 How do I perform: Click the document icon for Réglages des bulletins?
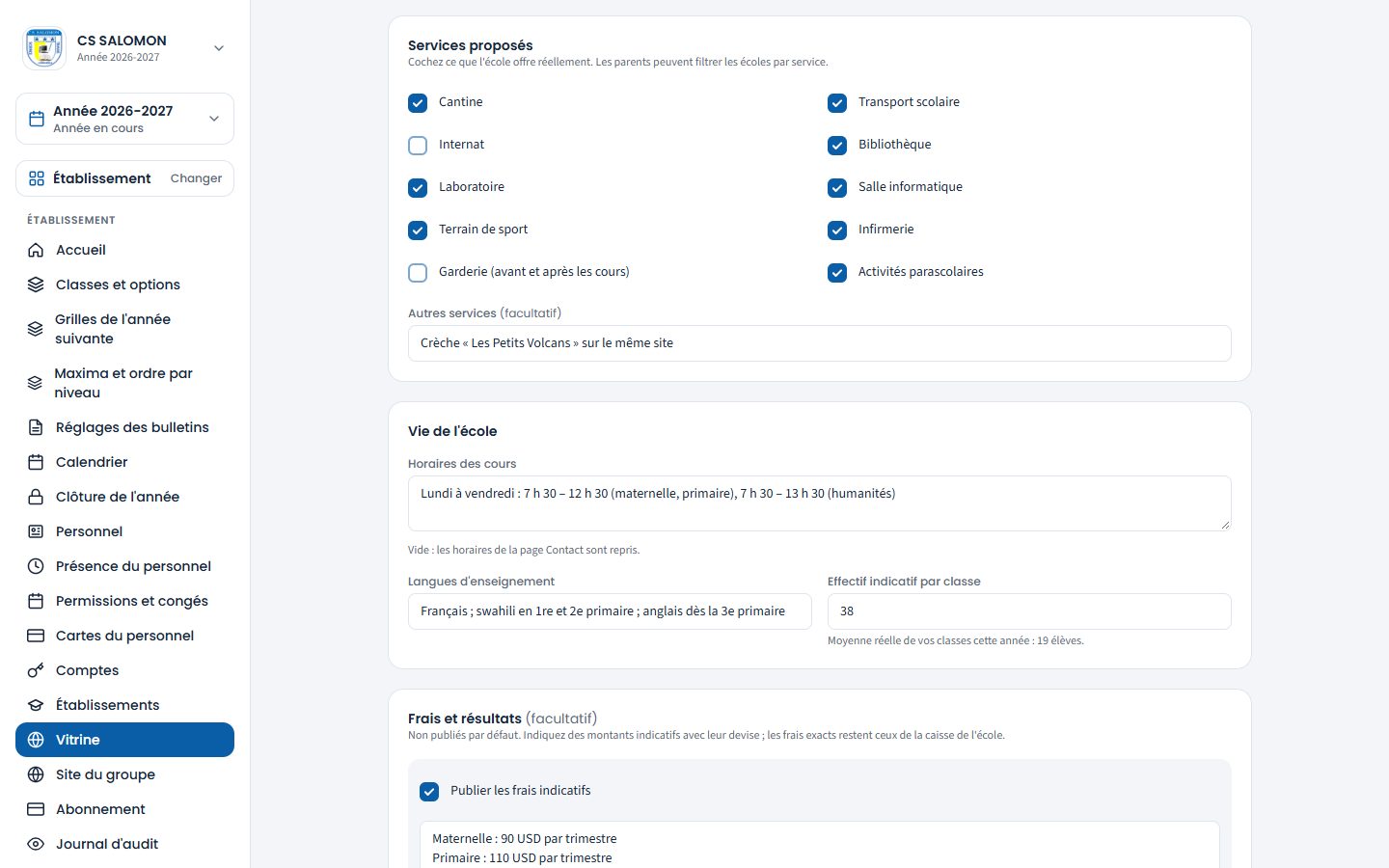coord(36,427)
